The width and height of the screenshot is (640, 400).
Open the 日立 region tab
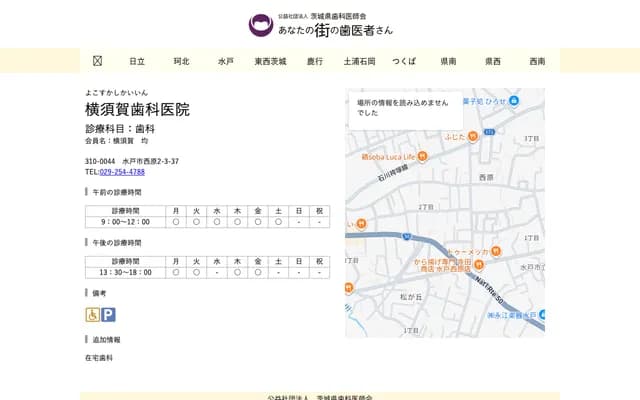(x=137, y=61)
